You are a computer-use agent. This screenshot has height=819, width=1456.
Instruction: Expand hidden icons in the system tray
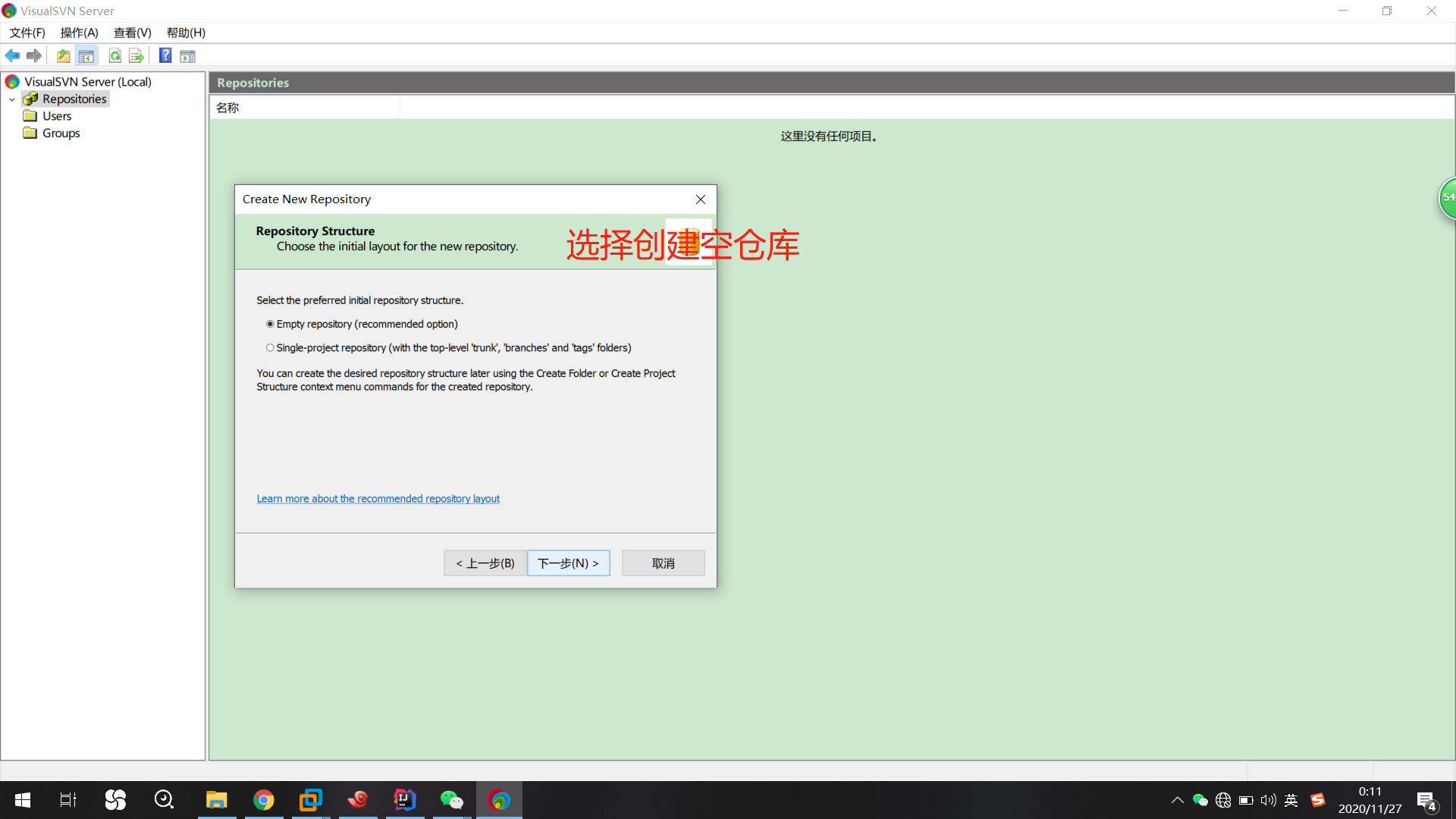pos(1178,799)
